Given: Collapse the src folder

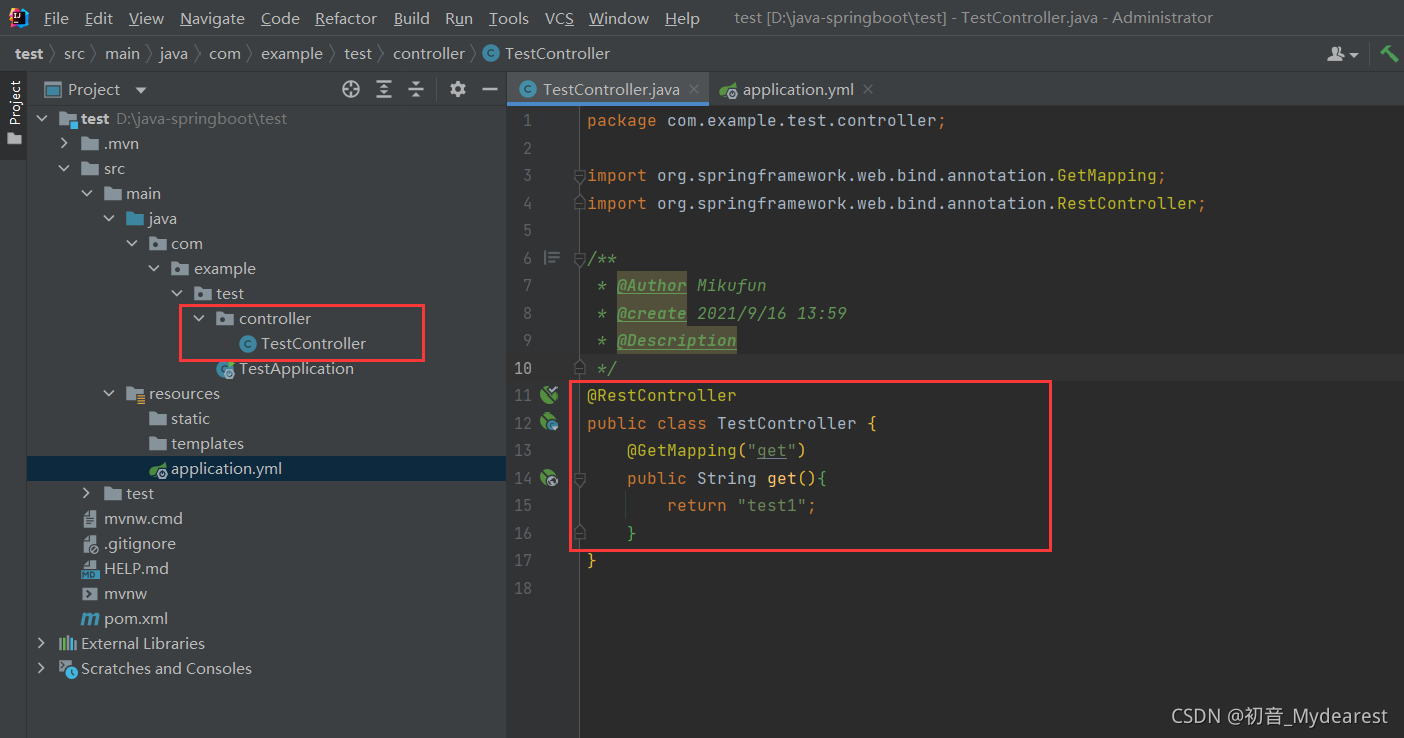Looking at the screenshot, I should click(x=64, y=168).
